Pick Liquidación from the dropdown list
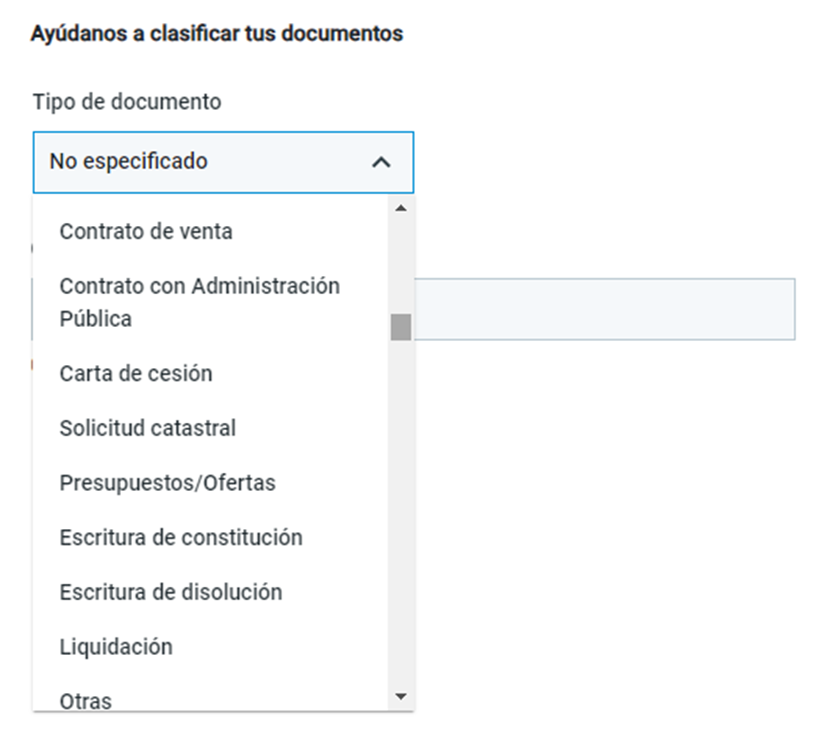This screenshot has width=827, height=756. [x=210, y=647]
